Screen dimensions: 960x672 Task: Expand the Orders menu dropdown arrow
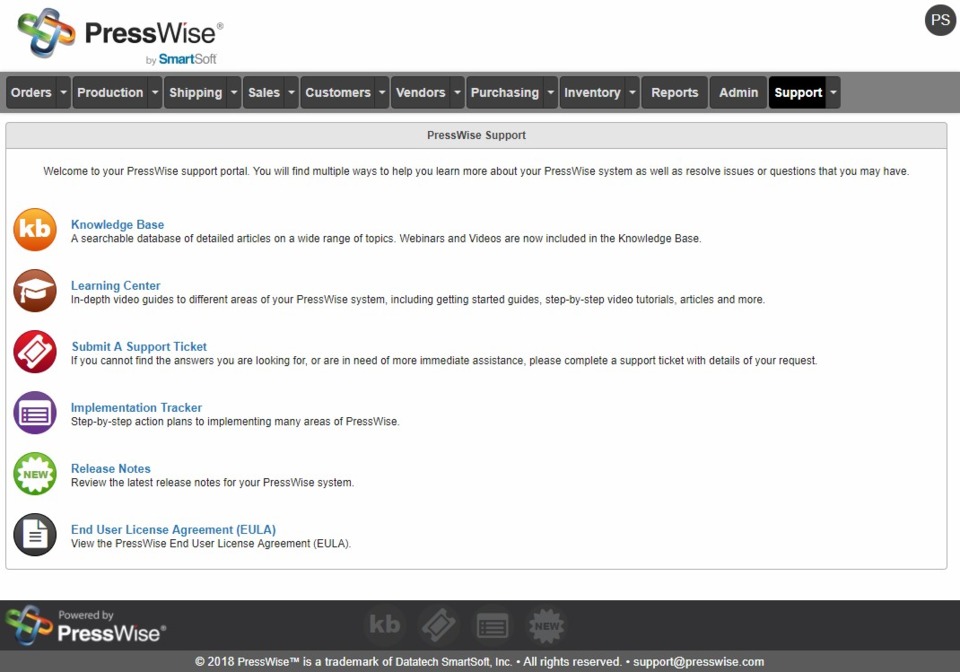click(x=64, y=93)
